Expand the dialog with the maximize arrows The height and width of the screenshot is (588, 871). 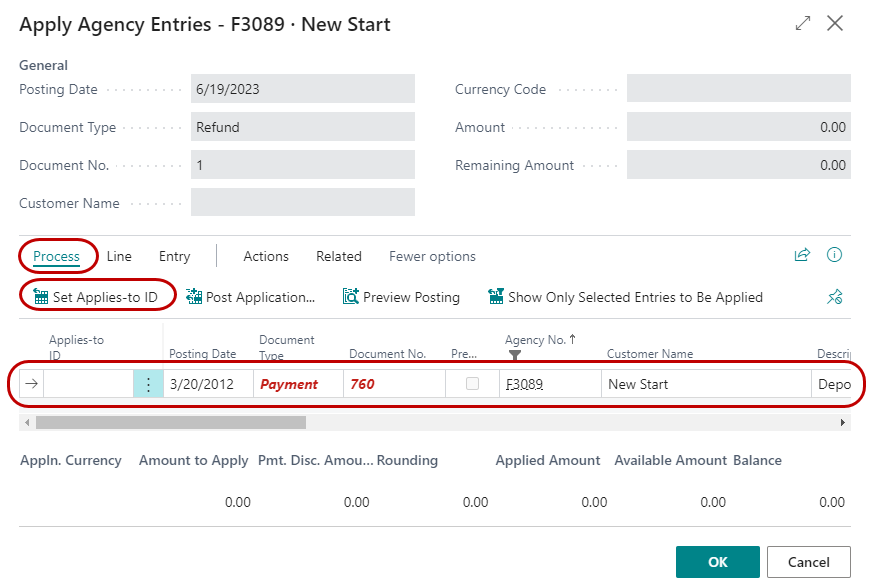click(x=803, y=23)
